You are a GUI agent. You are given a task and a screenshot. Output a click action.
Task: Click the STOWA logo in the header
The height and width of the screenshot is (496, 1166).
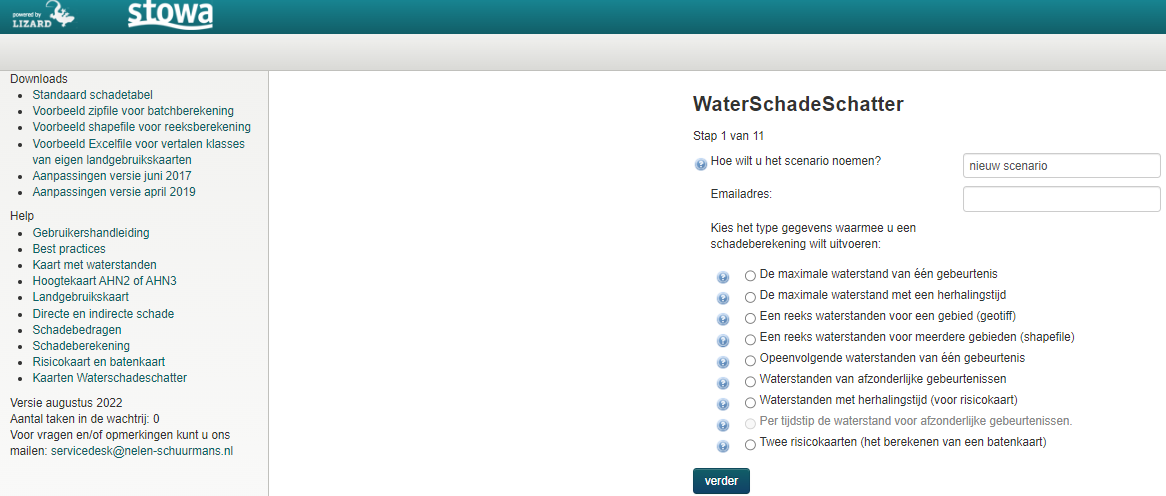[170, 15]
